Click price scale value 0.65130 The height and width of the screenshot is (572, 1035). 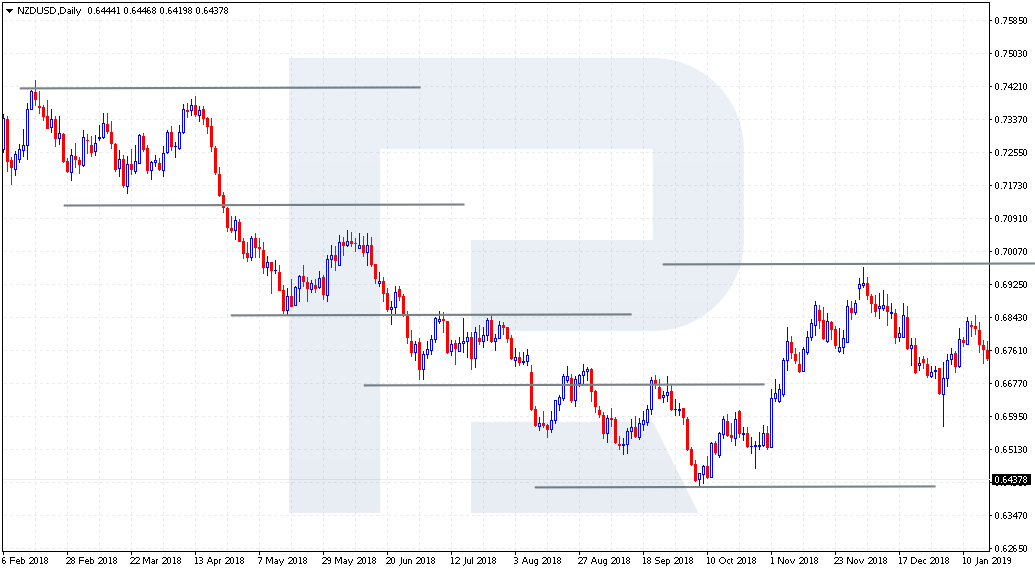coord(1011,449)
